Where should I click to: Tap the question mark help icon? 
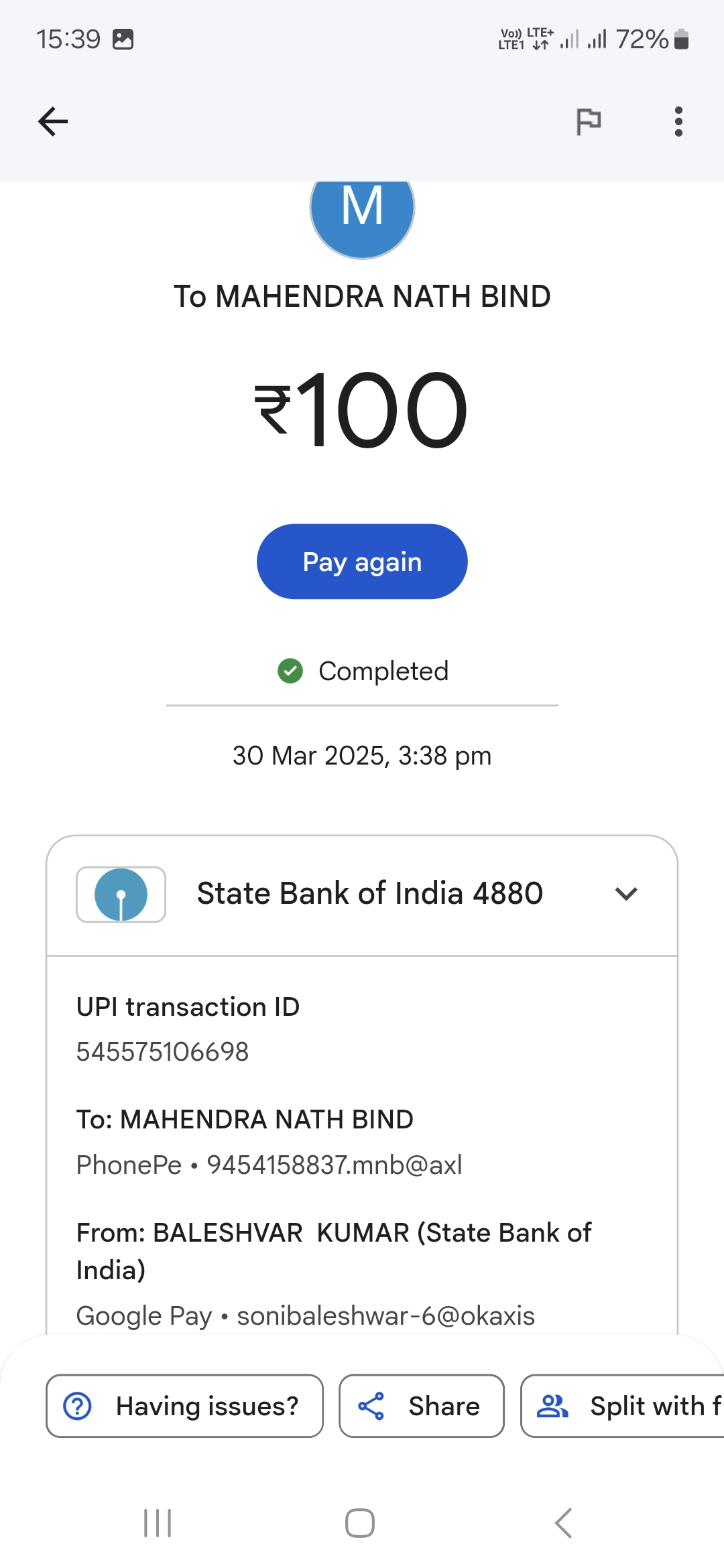click(78, 1406)
